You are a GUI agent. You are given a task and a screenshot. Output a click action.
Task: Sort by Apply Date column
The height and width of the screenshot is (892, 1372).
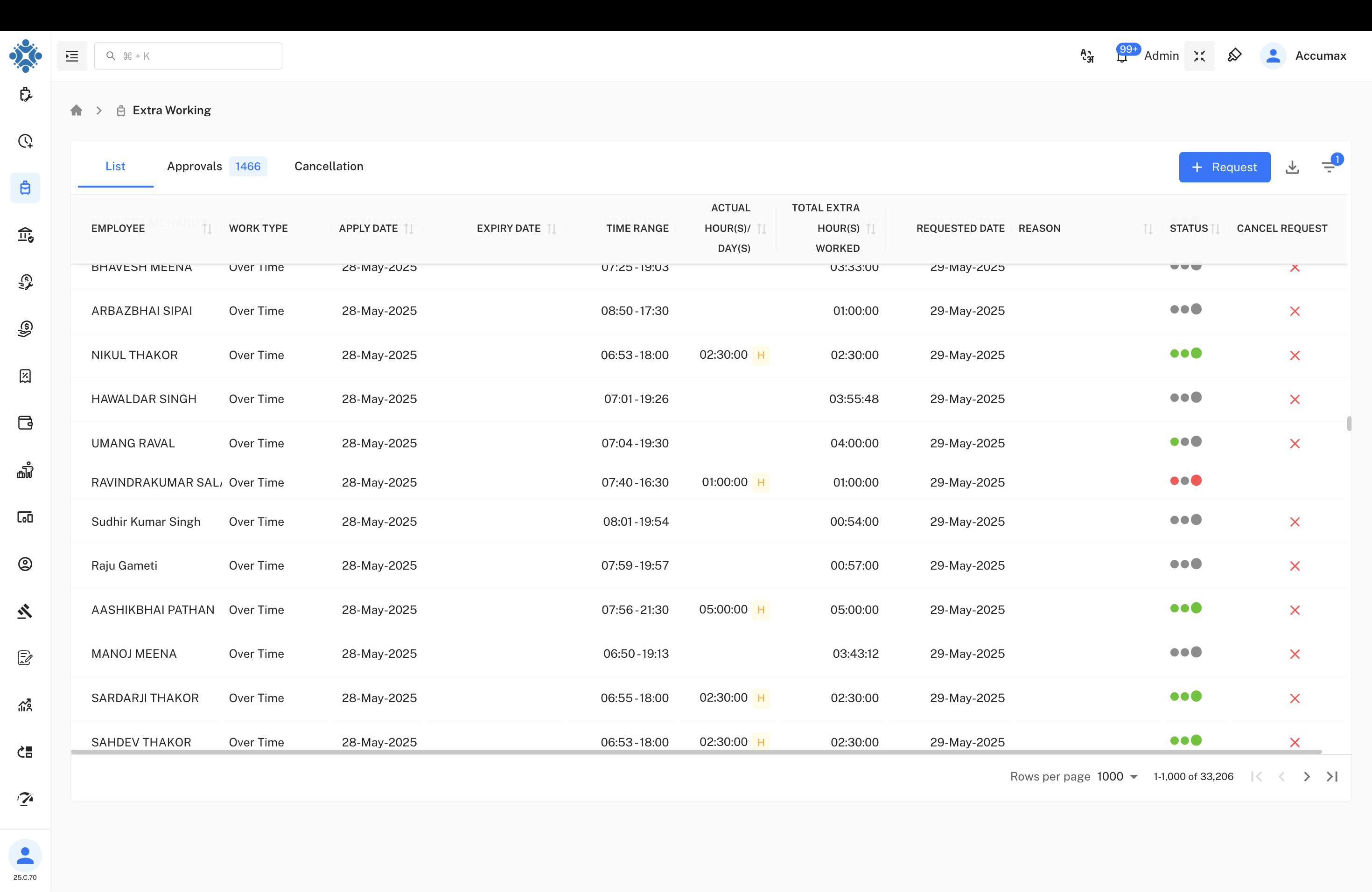tap(409, 229)
